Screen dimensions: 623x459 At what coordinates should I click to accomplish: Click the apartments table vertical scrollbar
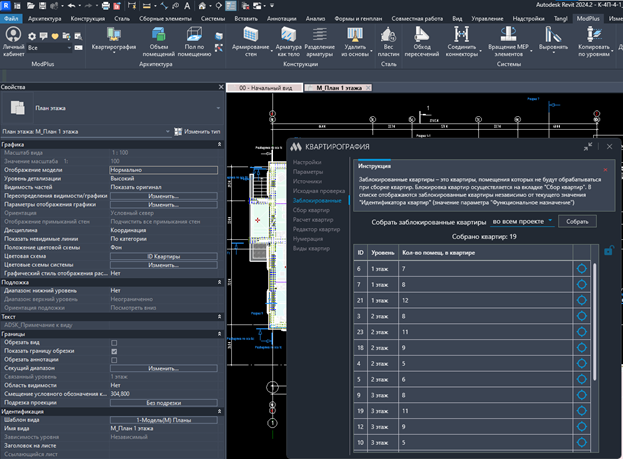[594, 322]
